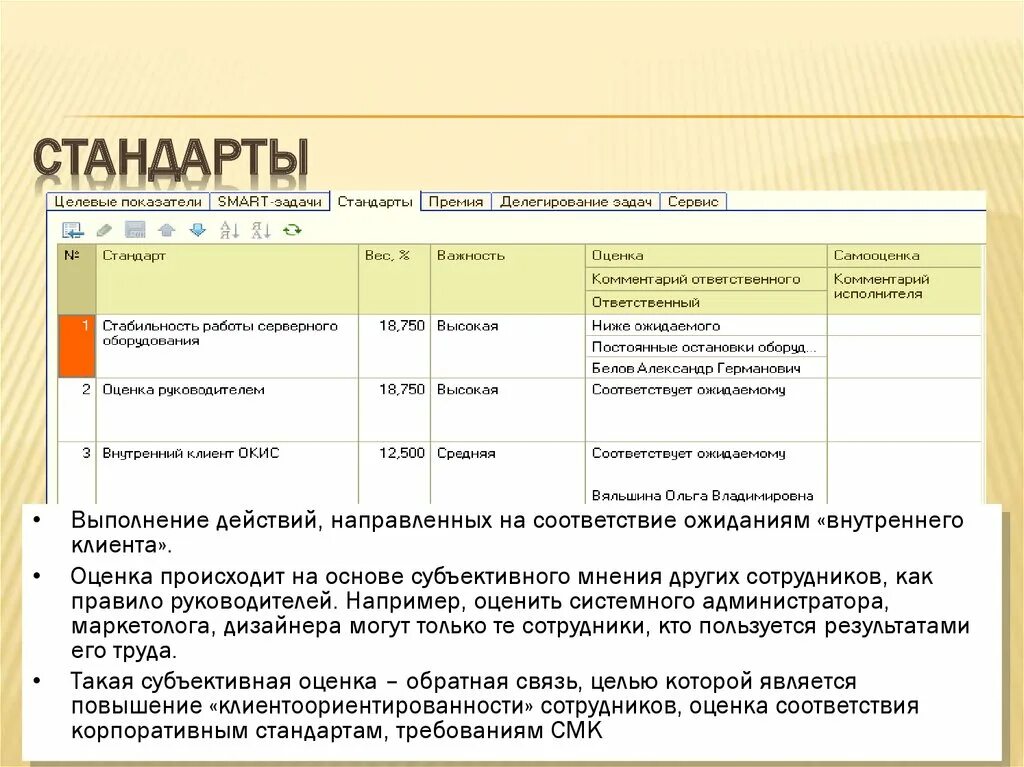Click the Комментарий ответственного header
Viewport: 1024px width, 767px height.
point(706,279)
